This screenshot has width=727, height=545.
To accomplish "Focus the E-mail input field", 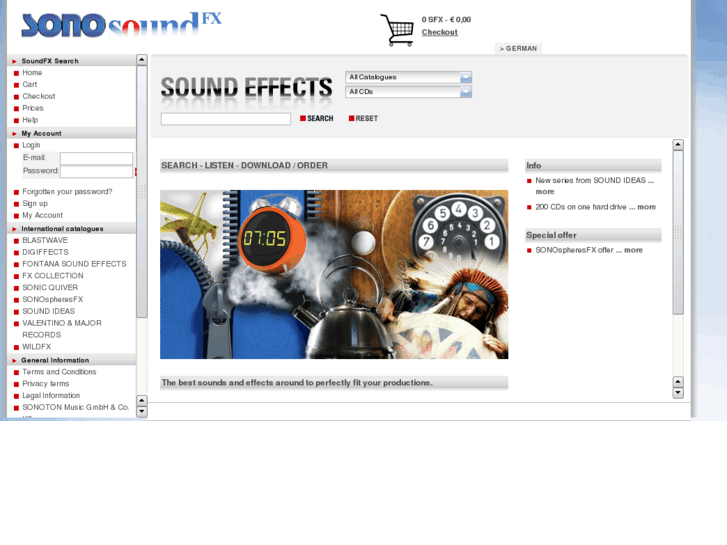I will (96, 158).
